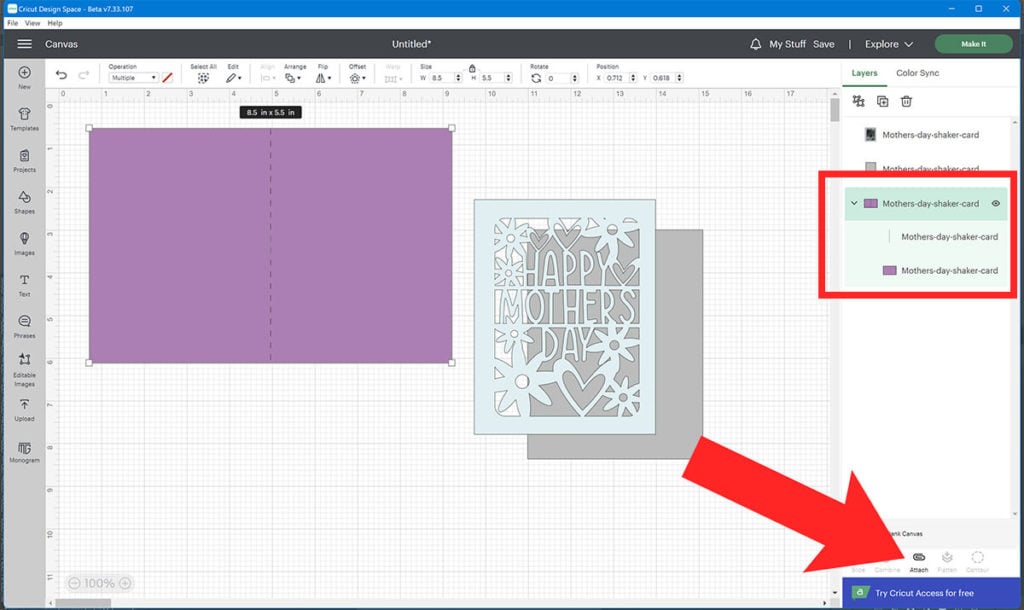This screenshot has height=610, width=1024.
Task: Expand the Explore dropdown
Action: point(888,44)
